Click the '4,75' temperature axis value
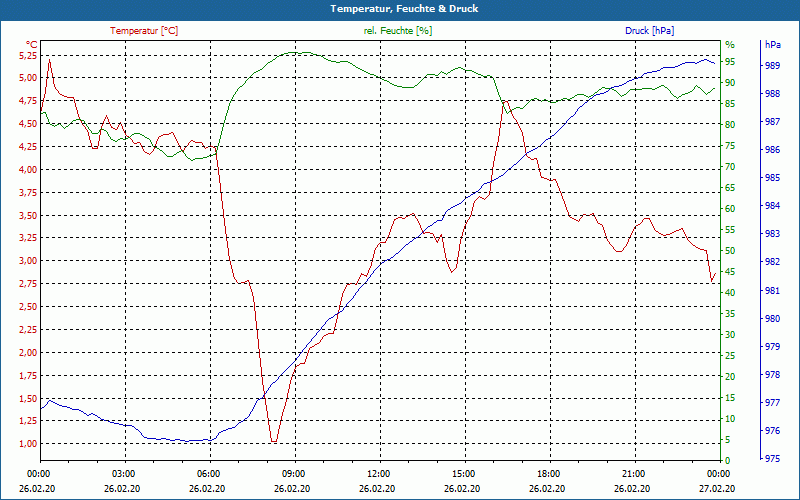The height and width of the screenshot is (500, 800). [28, 101]
